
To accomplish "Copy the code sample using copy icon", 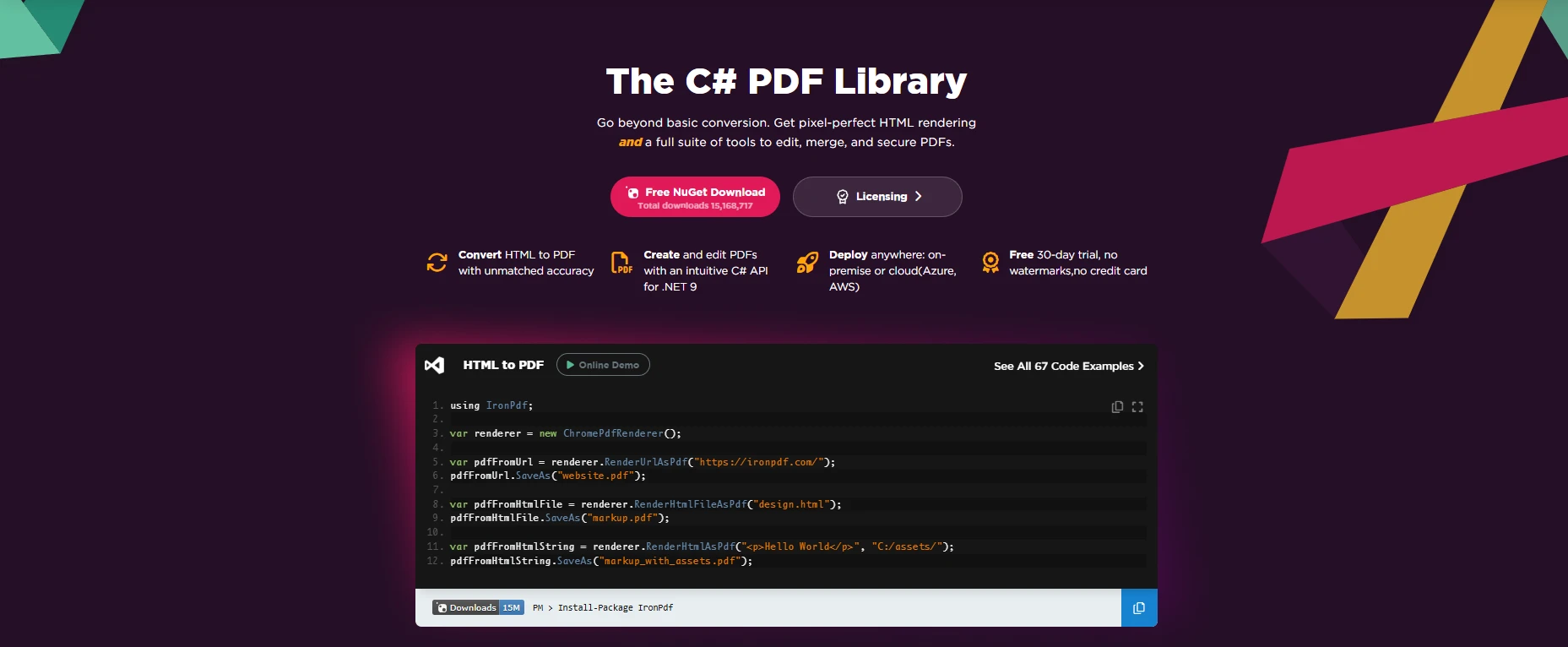I will 1117,407.
